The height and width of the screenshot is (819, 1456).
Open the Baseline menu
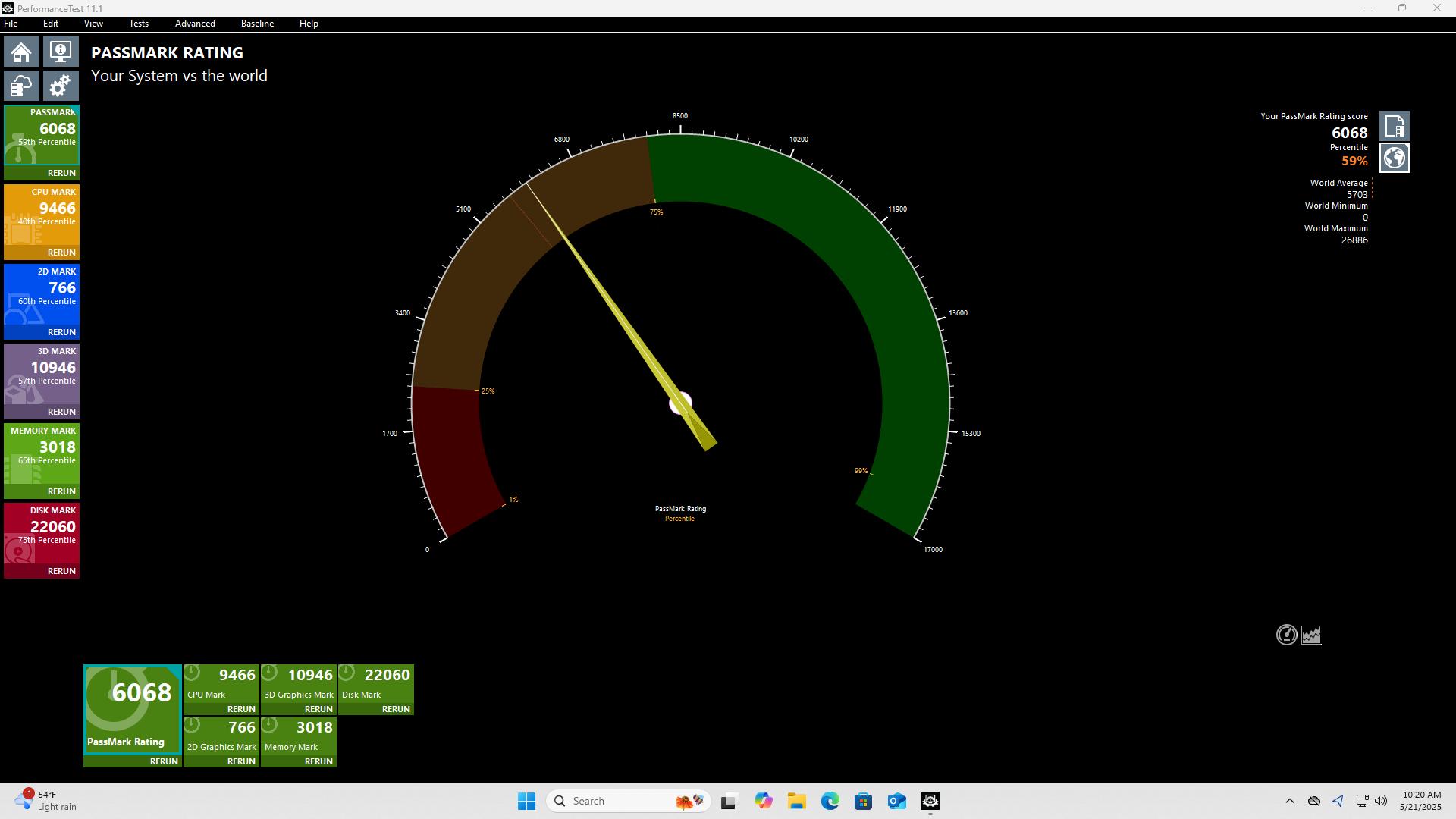(x=257, y=24)
